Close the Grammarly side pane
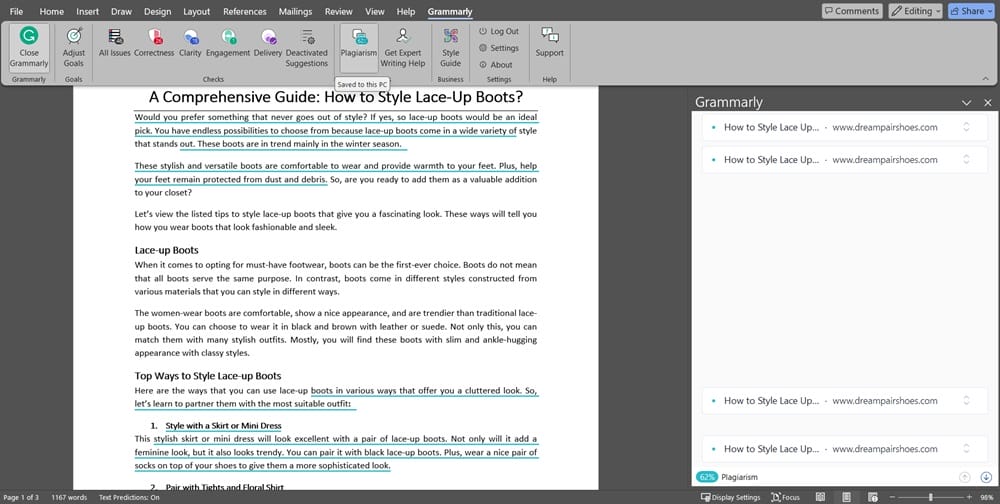The height and width of the screenshot is (504, 1000). 988,103
